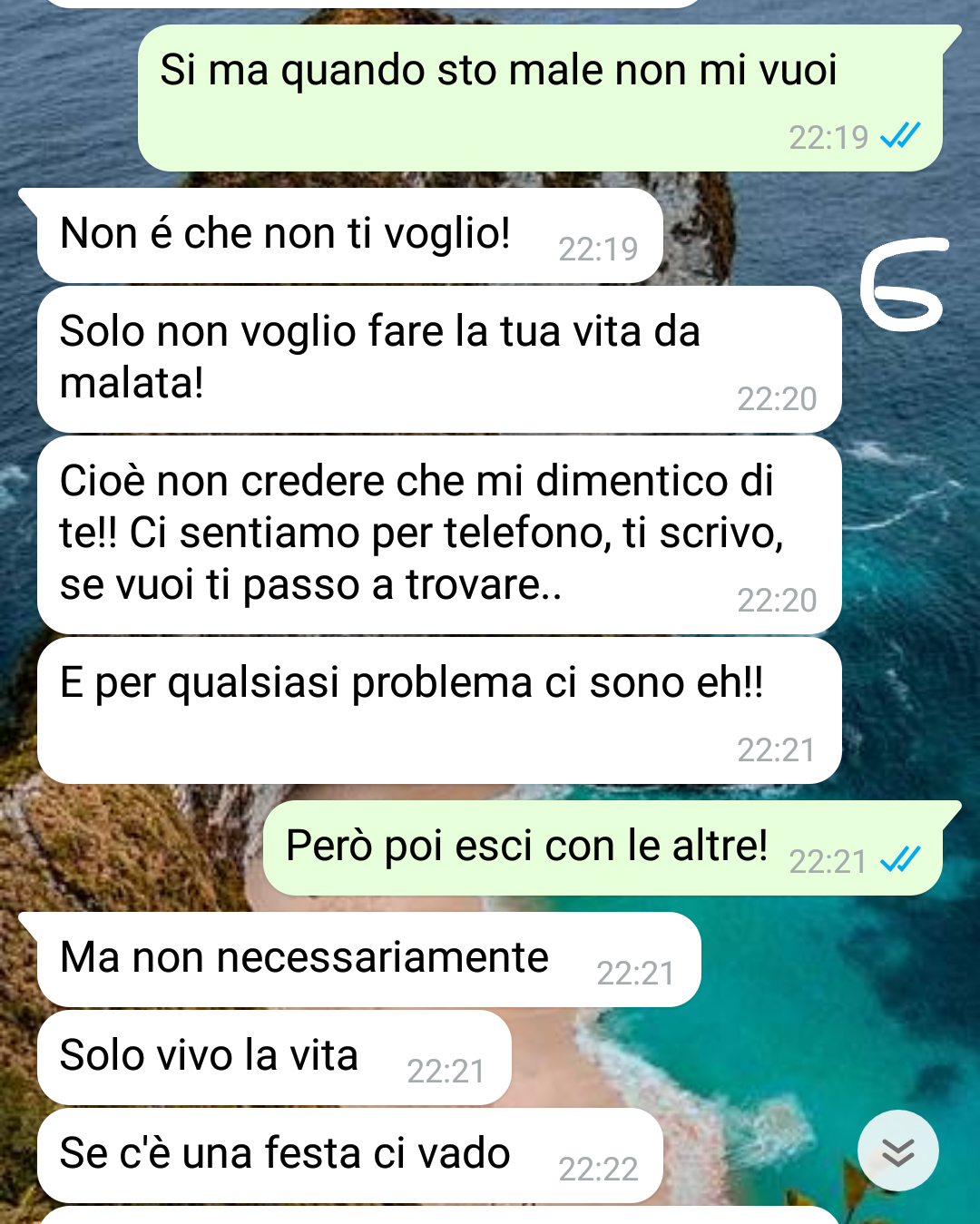Viewport: 980px width, 1224px height.
Task: Tap the scroll-to-bottom double chevron button
Action: pos(897,1151)
